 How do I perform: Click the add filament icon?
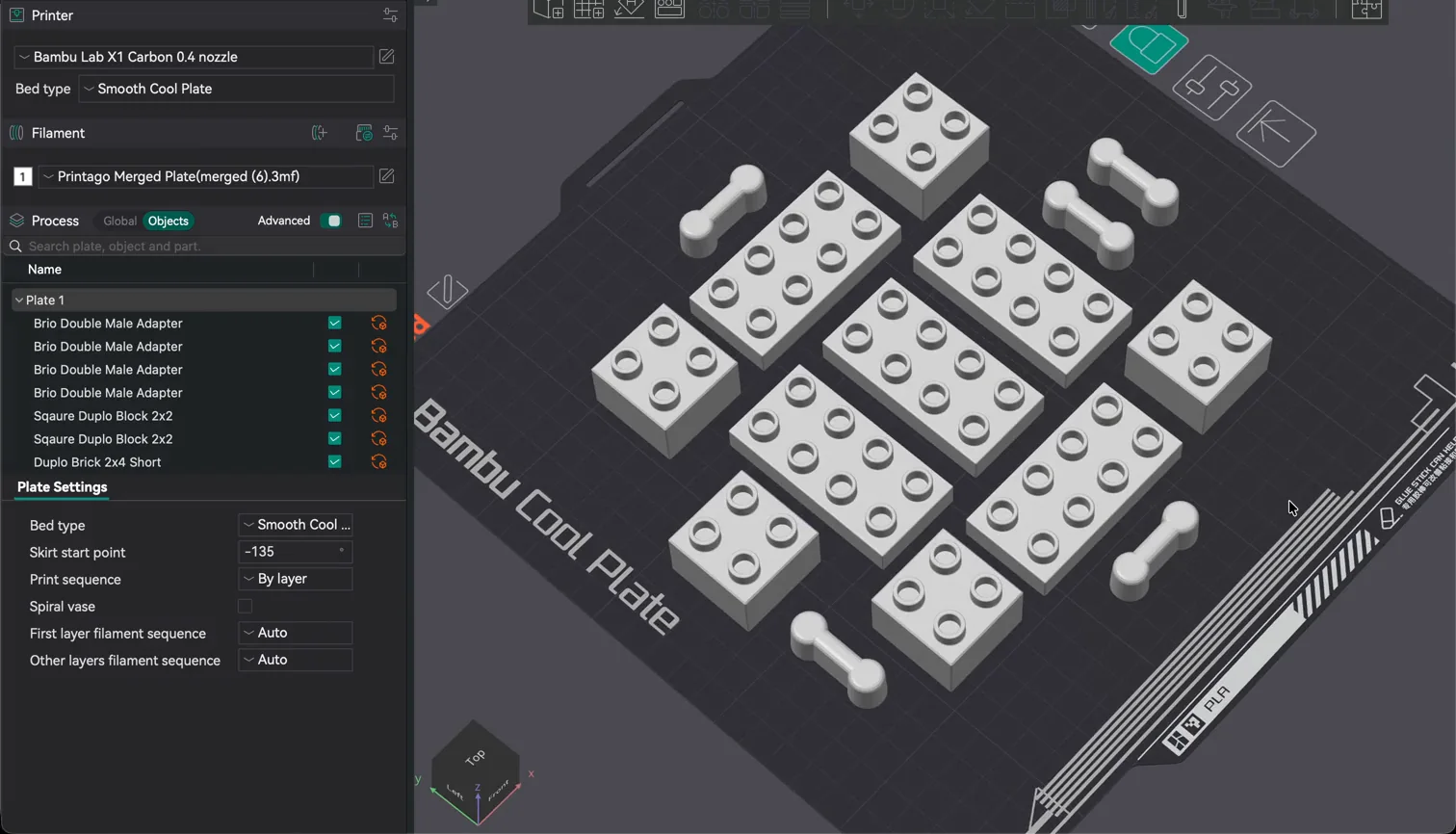click(x=320, y=133)
